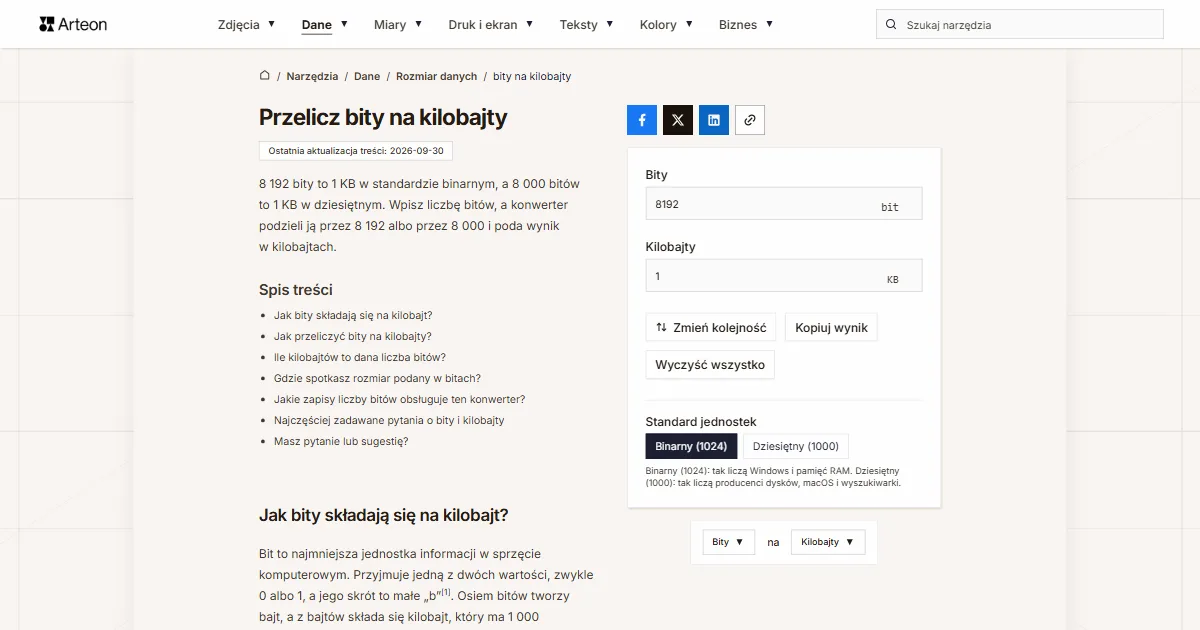This screenshot has height=630, width=1200.
Task: Open Druk i ekran menu item
Action: coord(483,24)
